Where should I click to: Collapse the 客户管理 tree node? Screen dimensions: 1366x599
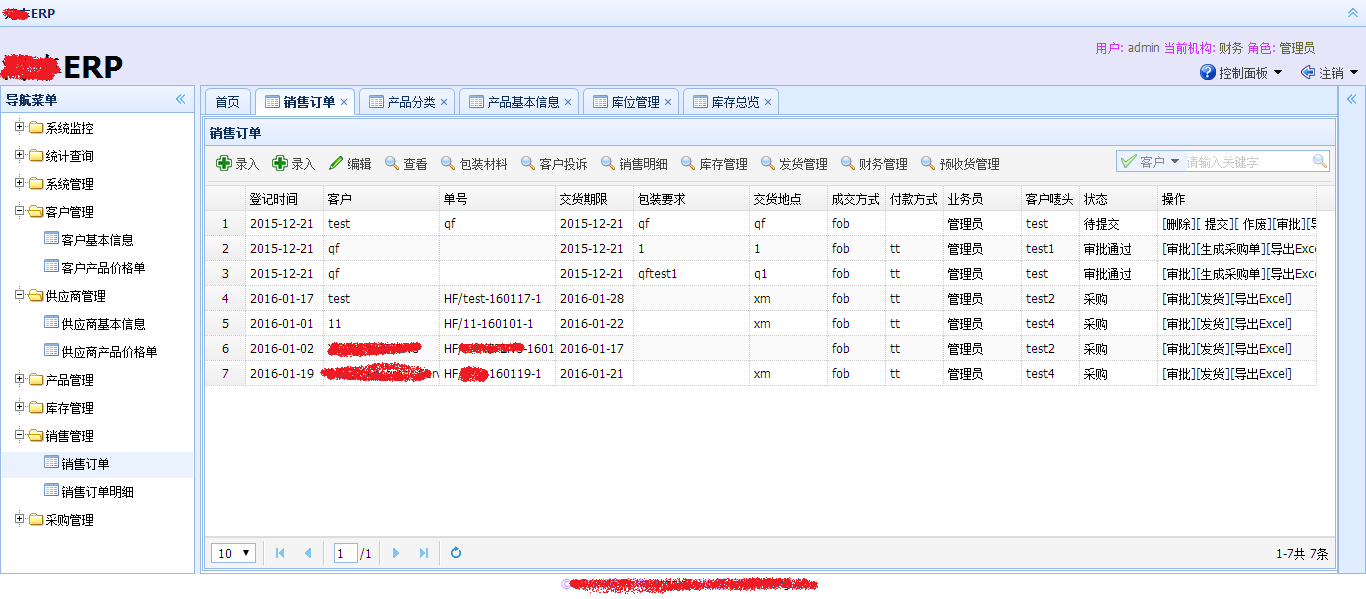(x=19, y=211)
